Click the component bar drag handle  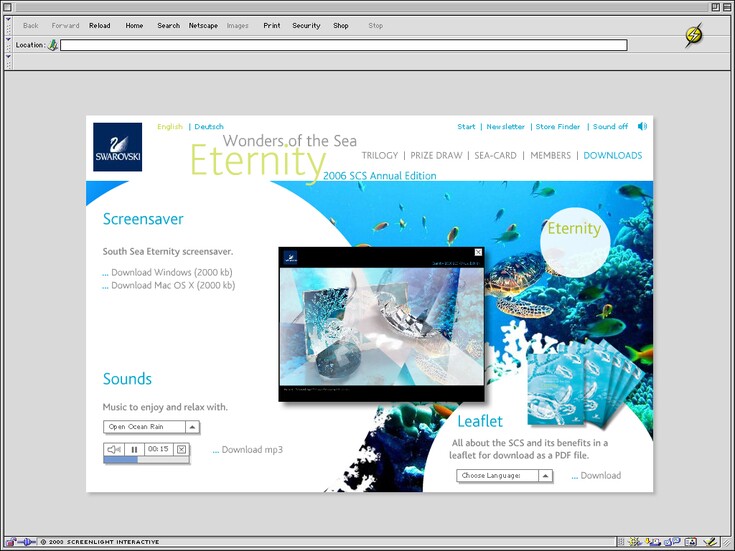[x=621, y=542]
